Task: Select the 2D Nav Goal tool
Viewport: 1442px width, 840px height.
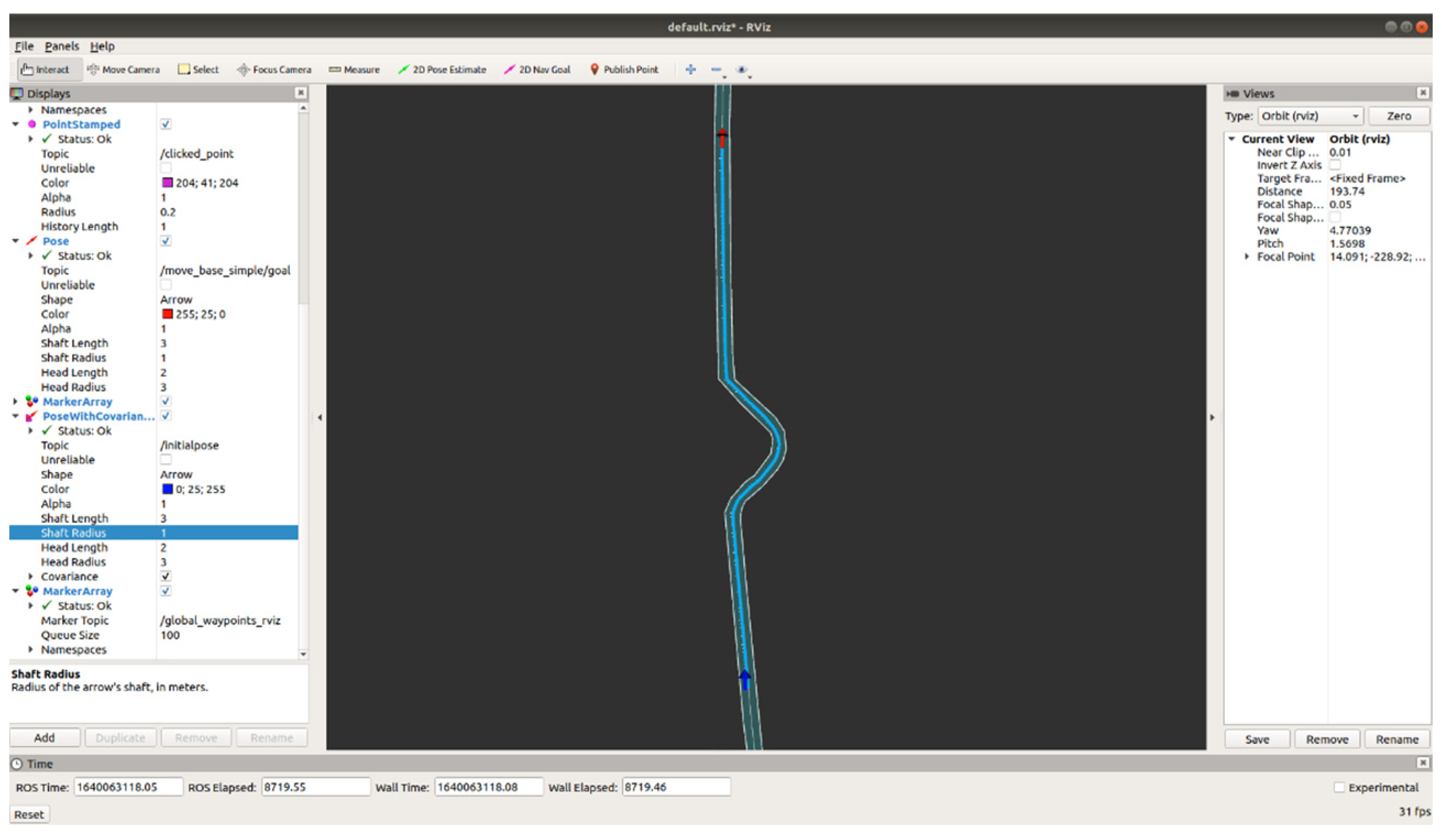Action: tap(537, 69)
